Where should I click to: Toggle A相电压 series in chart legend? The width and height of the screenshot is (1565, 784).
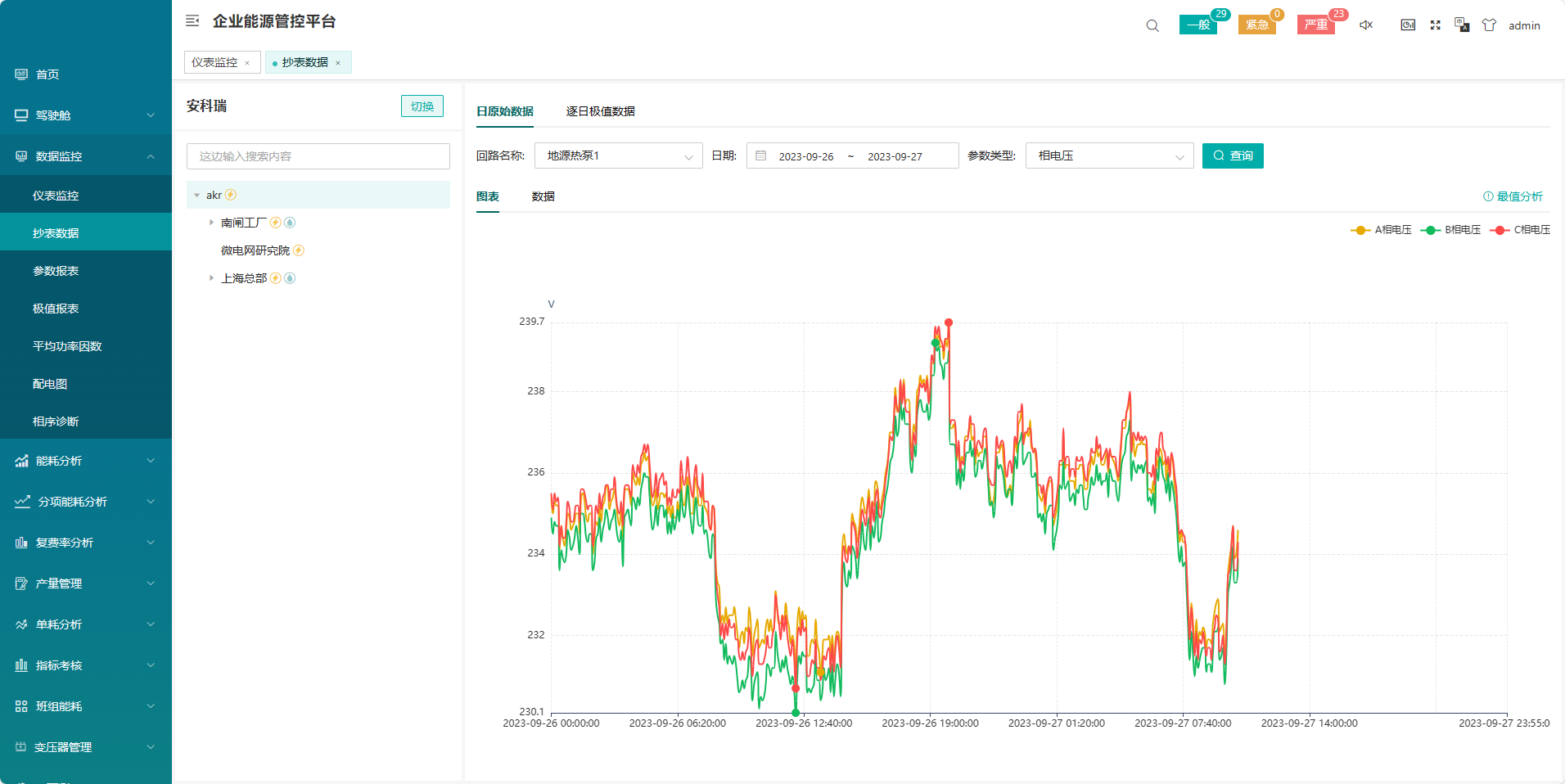point(1381,230)
